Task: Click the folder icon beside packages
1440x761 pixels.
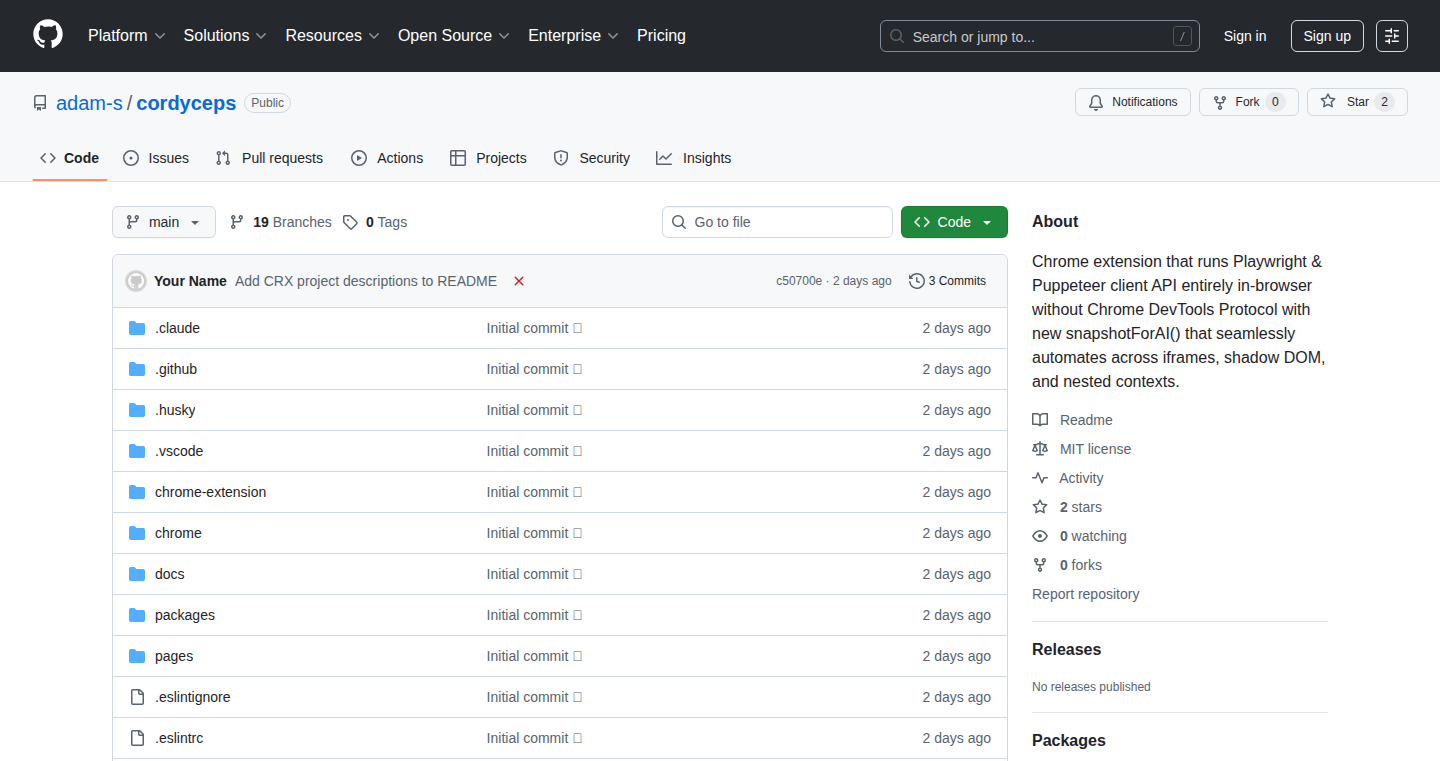Action: [x=137, y=615]
